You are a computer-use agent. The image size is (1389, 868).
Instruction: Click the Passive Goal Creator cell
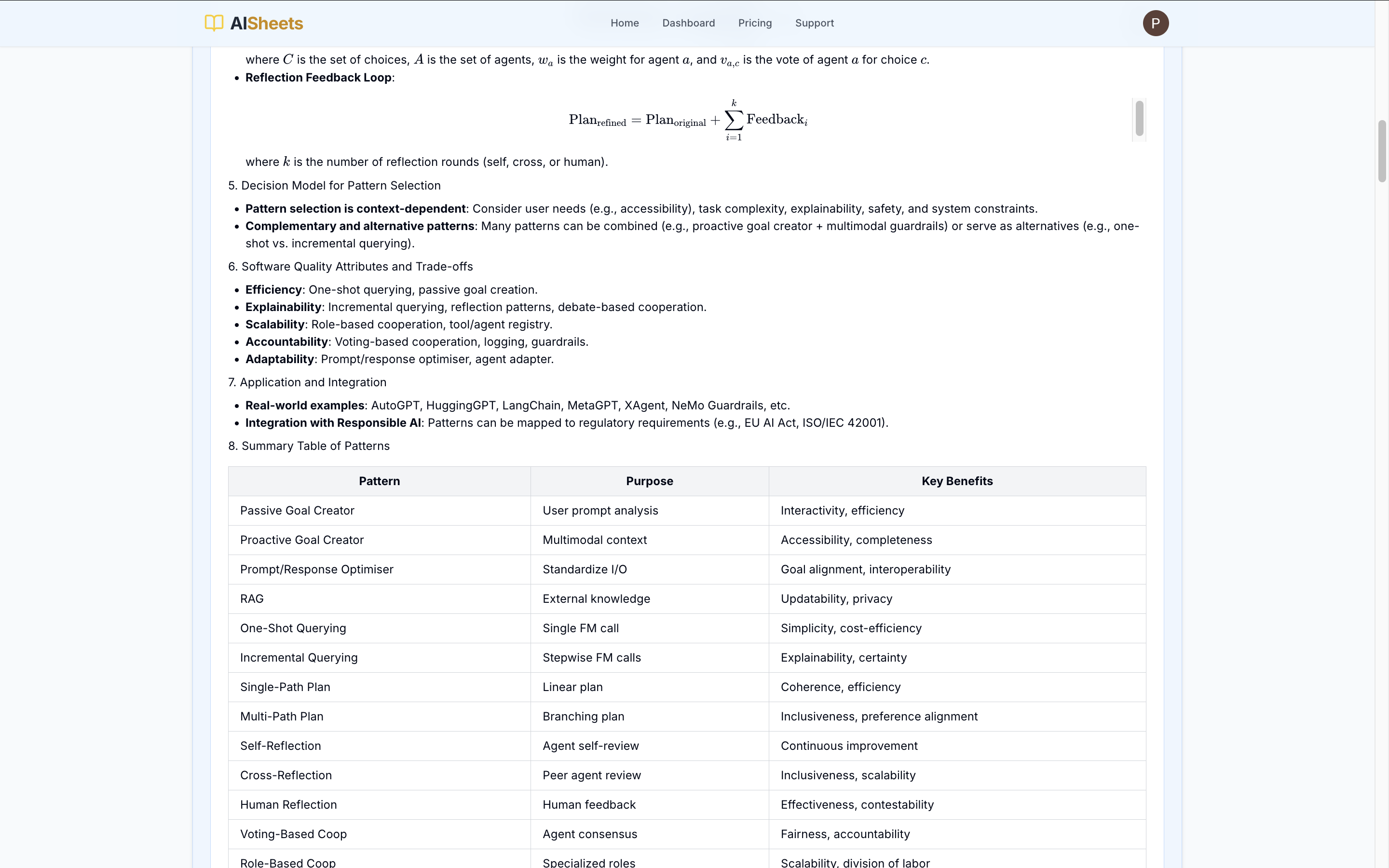point(380,511)
